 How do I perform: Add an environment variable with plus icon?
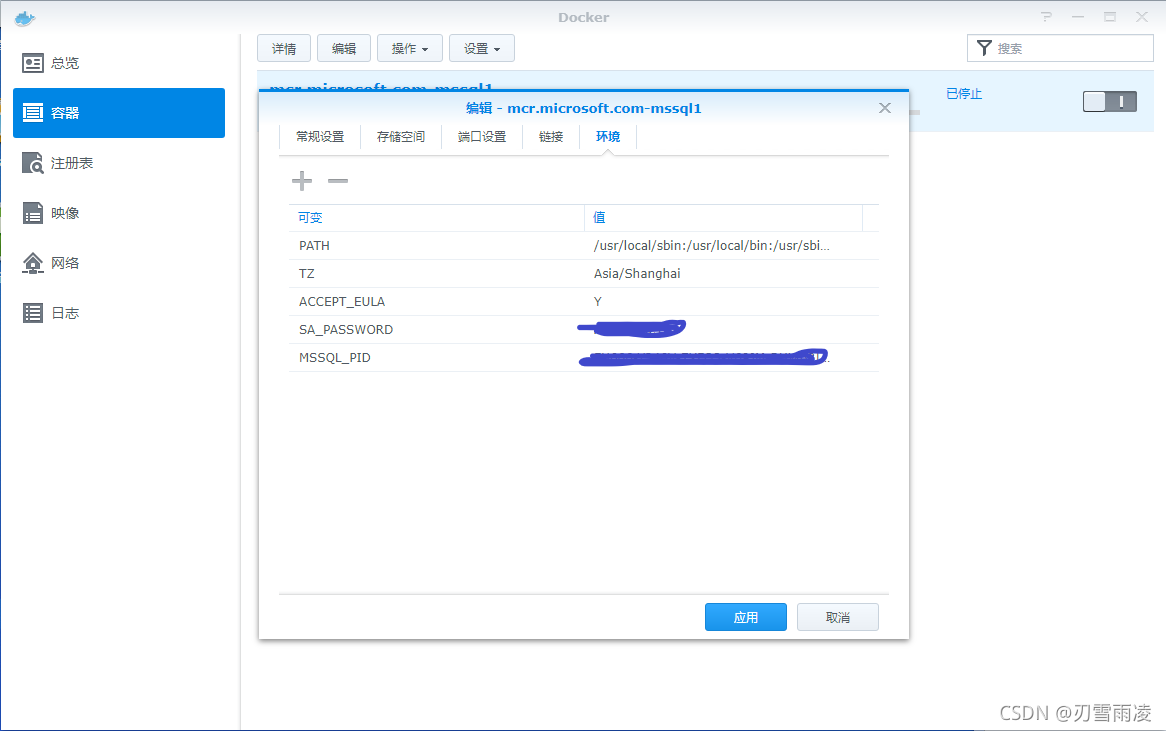tap(302, 181)
